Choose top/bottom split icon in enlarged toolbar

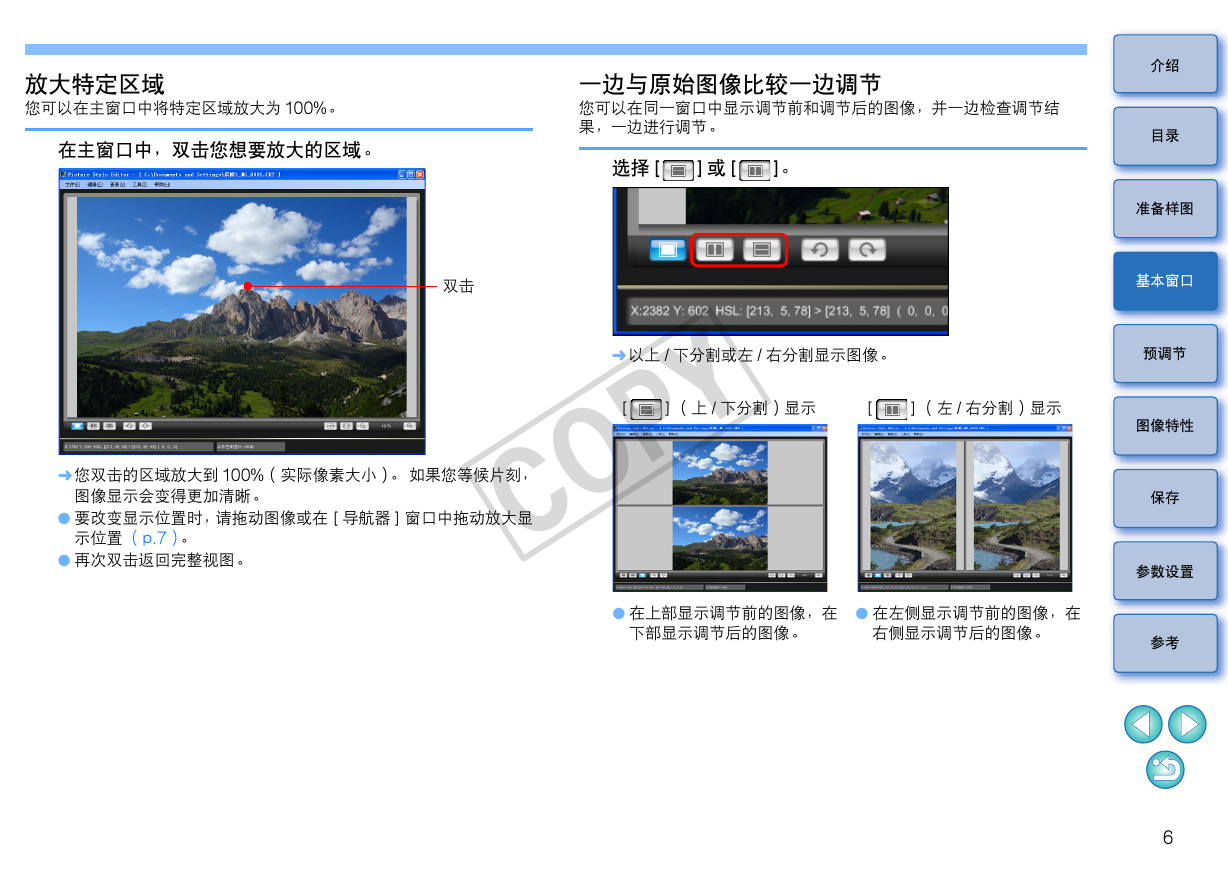point(762,249)
